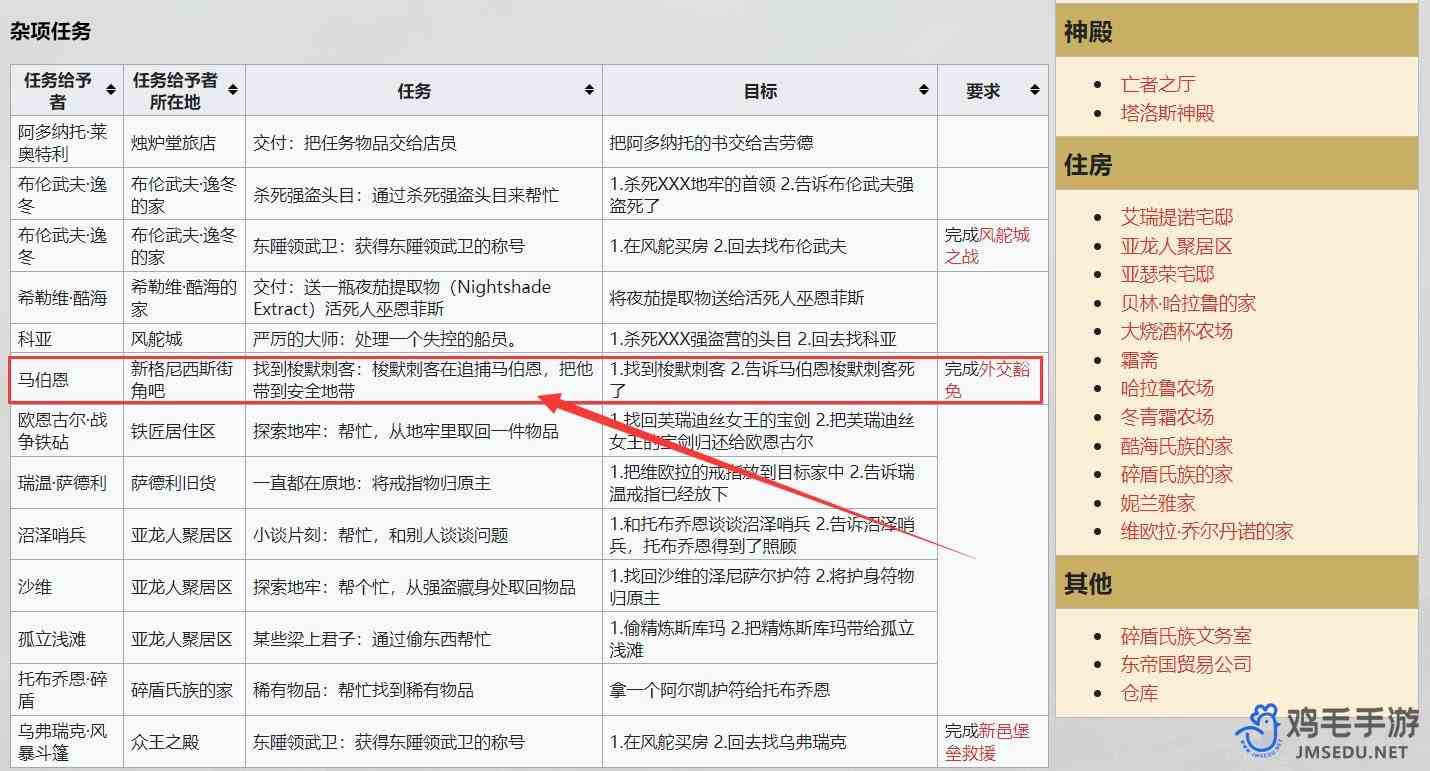The height and width of the screenshot is (771, 1430).
Task: Click the 风舵城 location cell
Action: (x=184, y=339)
